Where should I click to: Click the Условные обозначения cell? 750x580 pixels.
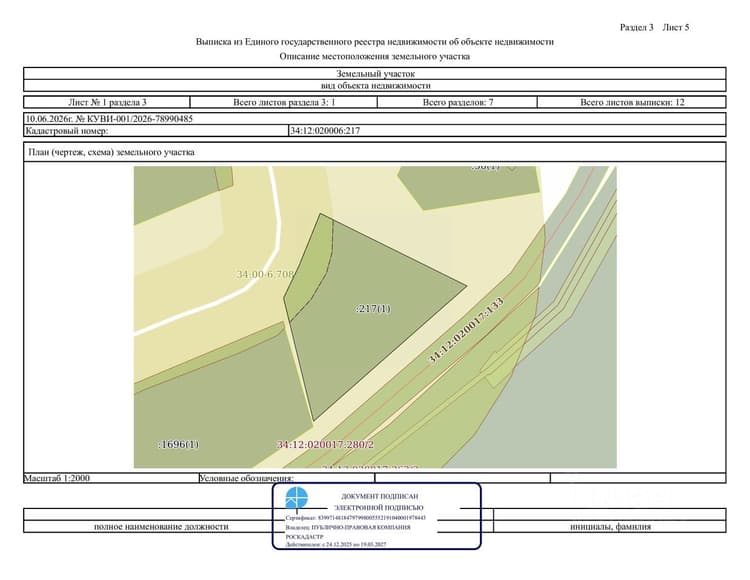tap(287, 478)
